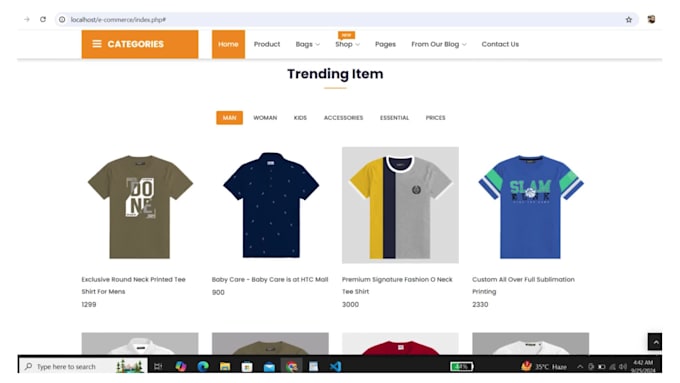Switch to the ESSENTIAL tab

point(394,118)
